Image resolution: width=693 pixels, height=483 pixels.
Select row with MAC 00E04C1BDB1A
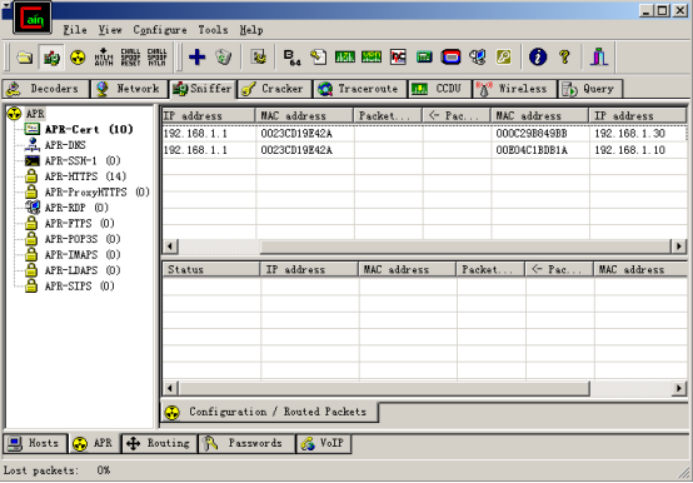pyautogui.click(x=424, y=150)
